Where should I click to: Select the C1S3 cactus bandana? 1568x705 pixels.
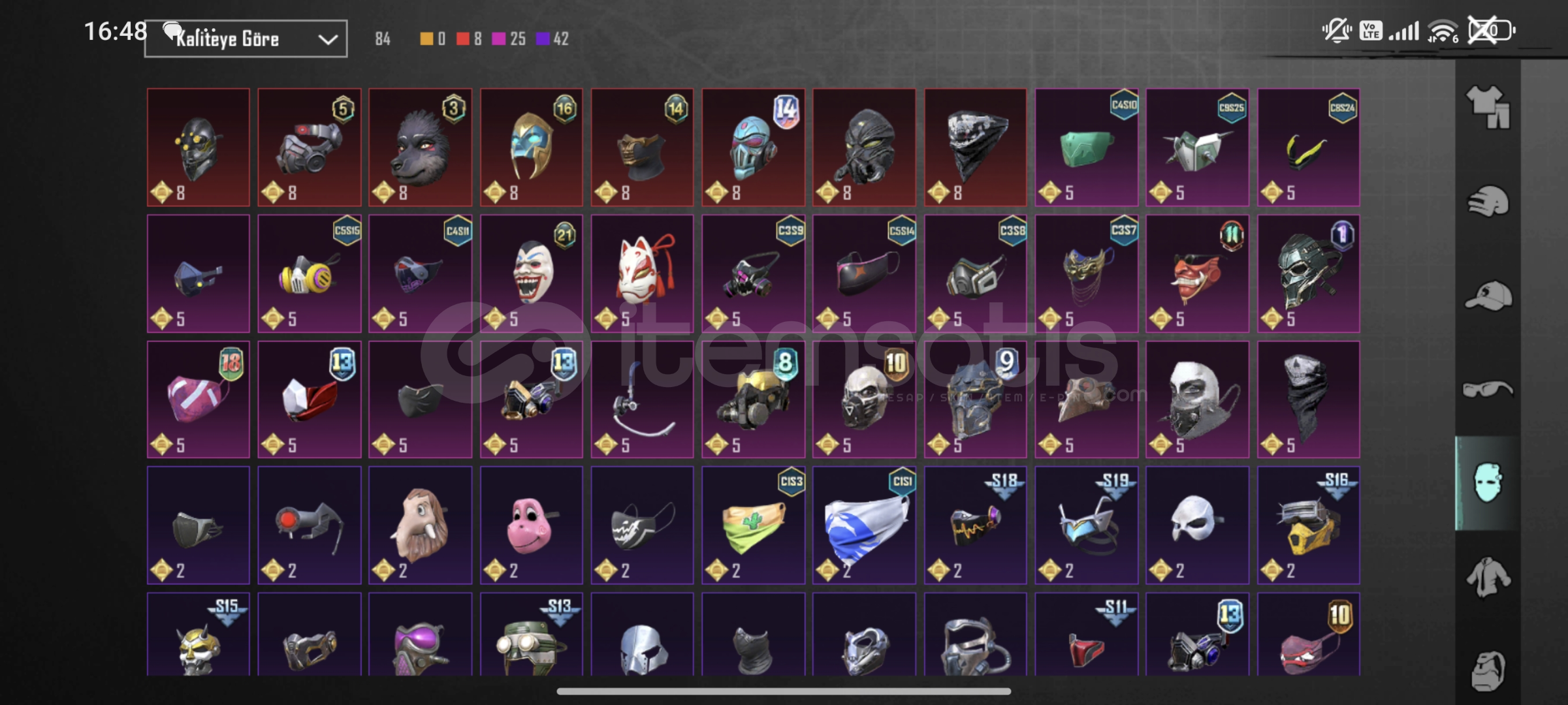click(754, 525)
